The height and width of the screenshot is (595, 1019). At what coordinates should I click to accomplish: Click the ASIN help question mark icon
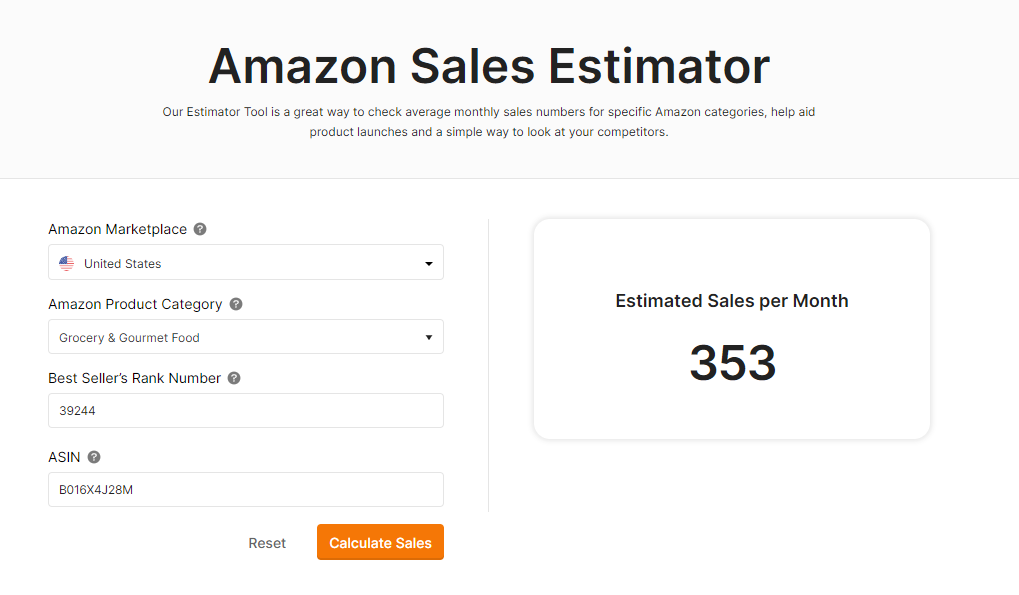click(94, 457)
